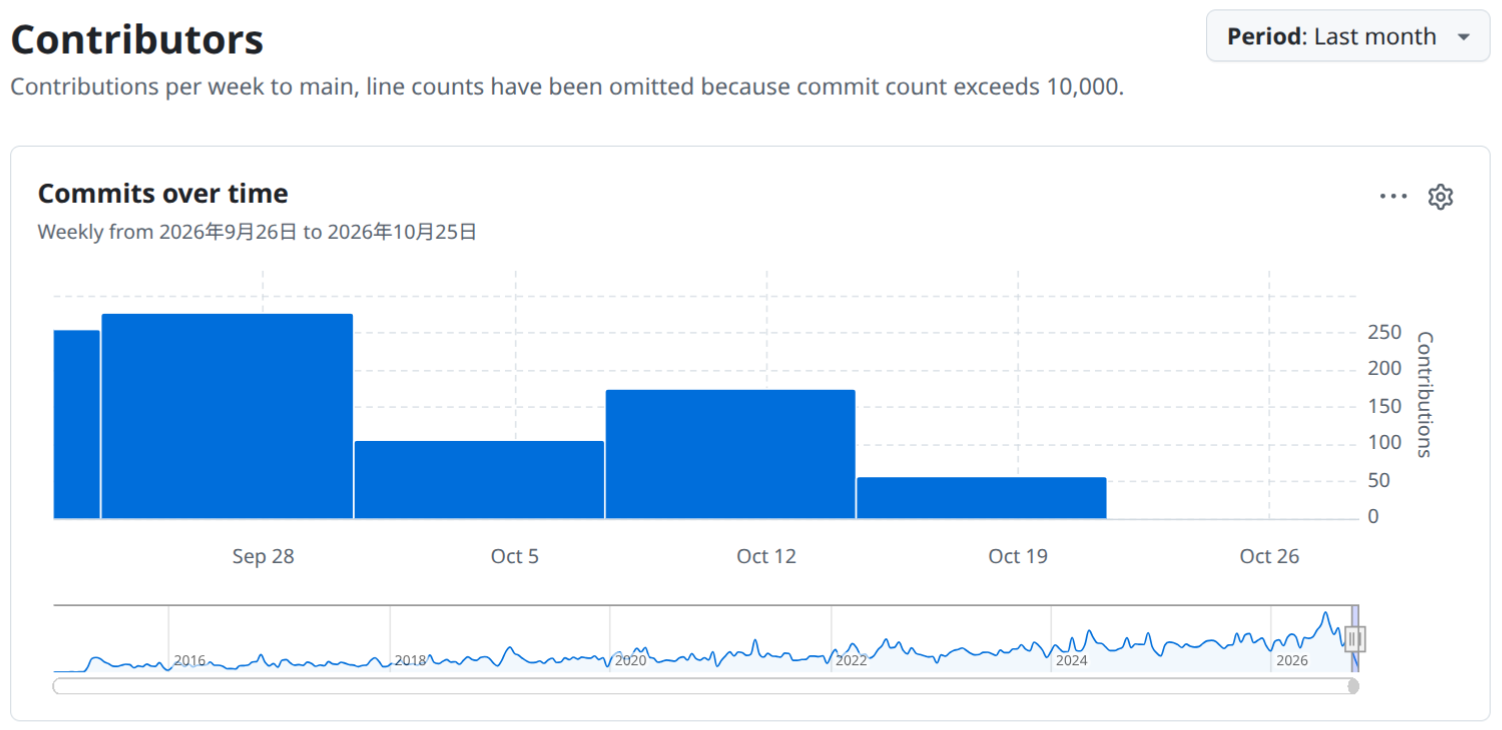Click the 50 value on the y-axis
Image resolution: width=1502 pixels, height=730 pixels.
click(1379, 480)
